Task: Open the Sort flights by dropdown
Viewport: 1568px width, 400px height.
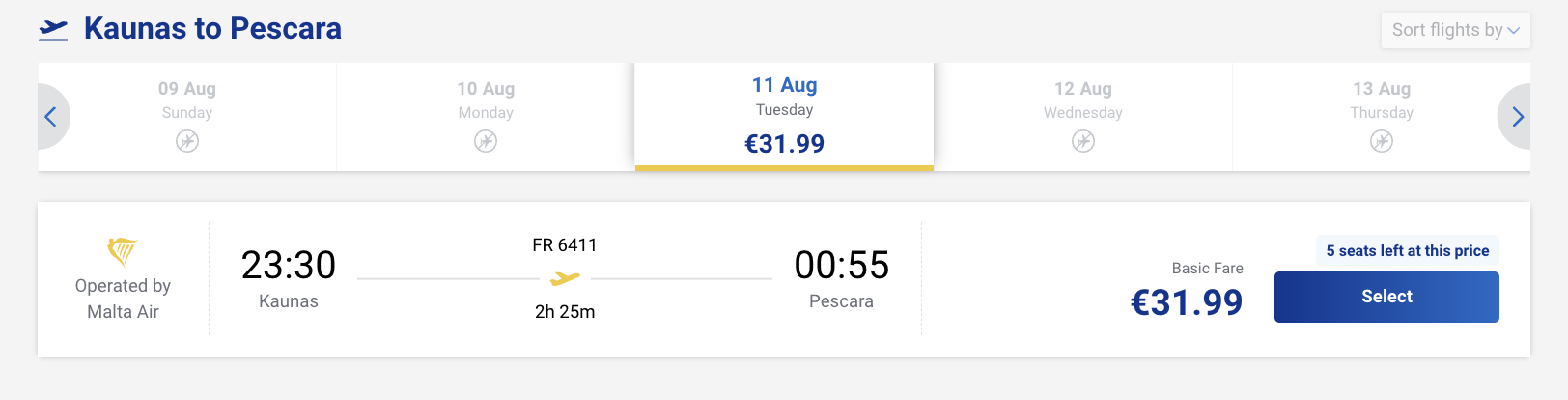Action: click(x=1446, y=30)
